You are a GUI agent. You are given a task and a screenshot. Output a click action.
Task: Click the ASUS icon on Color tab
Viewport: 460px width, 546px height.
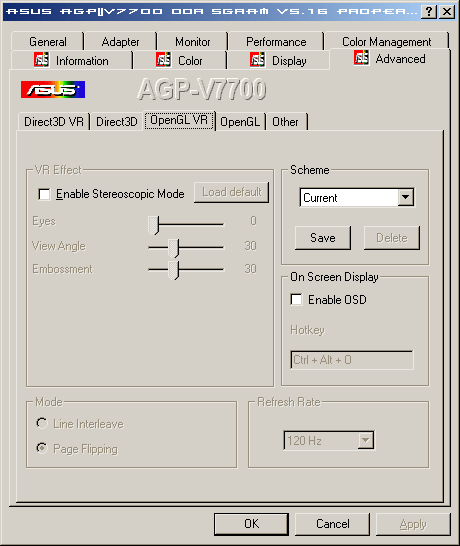pos(163,60)
